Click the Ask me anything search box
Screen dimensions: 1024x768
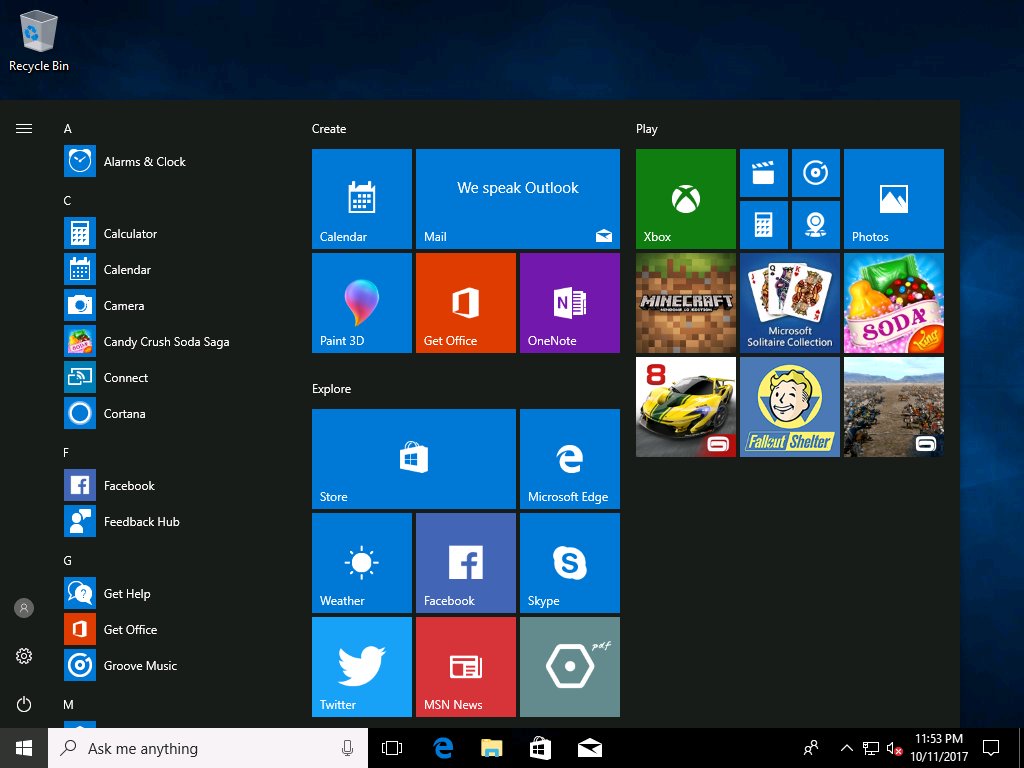click(208, 748)
